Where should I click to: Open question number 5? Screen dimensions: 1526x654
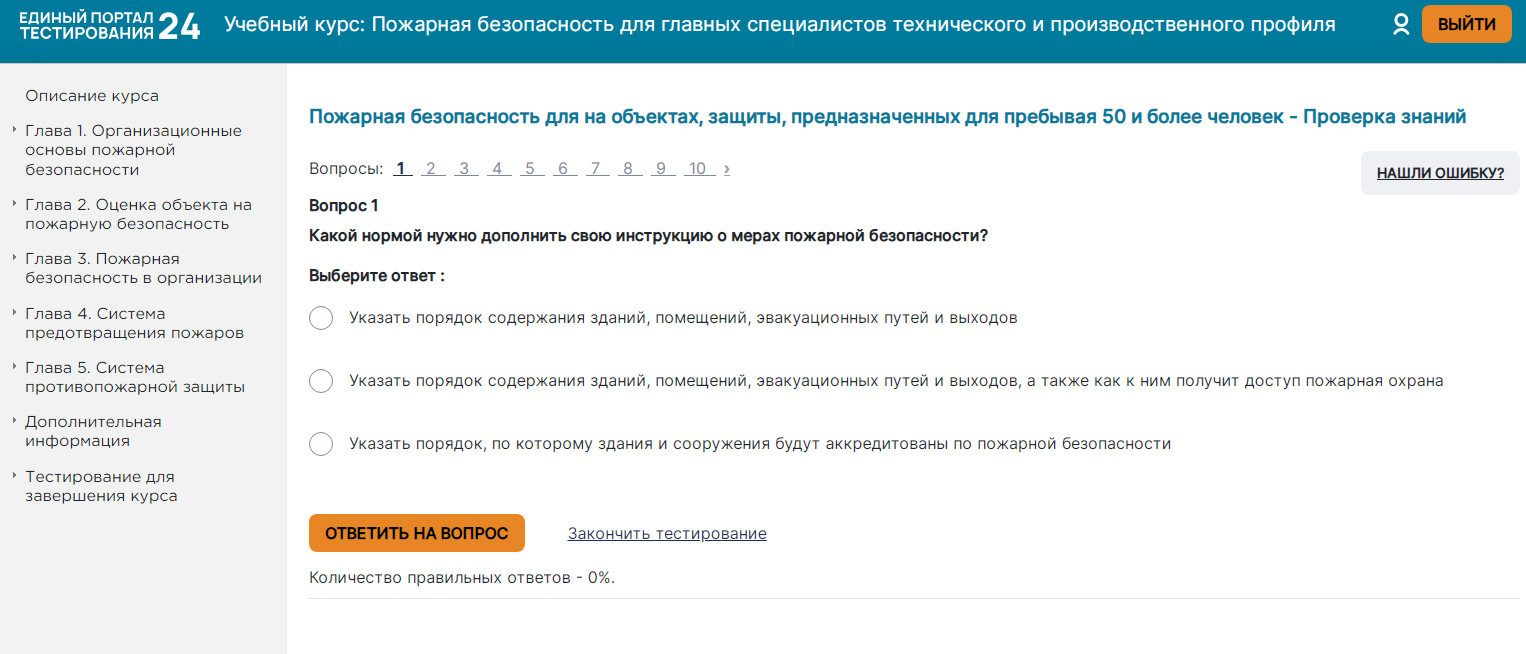pos(529,169)
